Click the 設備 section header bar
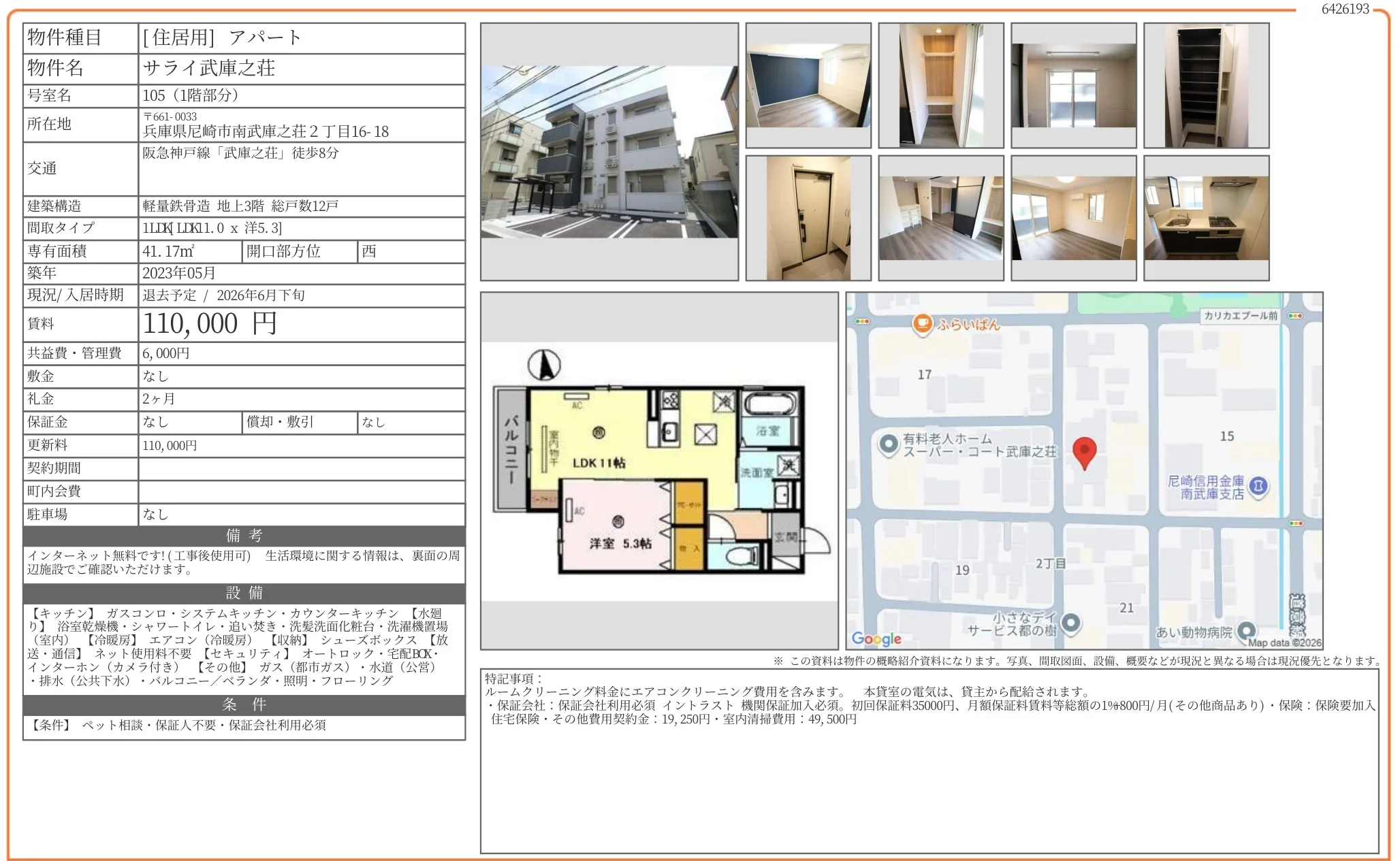The width and height of the screenshot is (1400, 861). 244,593
